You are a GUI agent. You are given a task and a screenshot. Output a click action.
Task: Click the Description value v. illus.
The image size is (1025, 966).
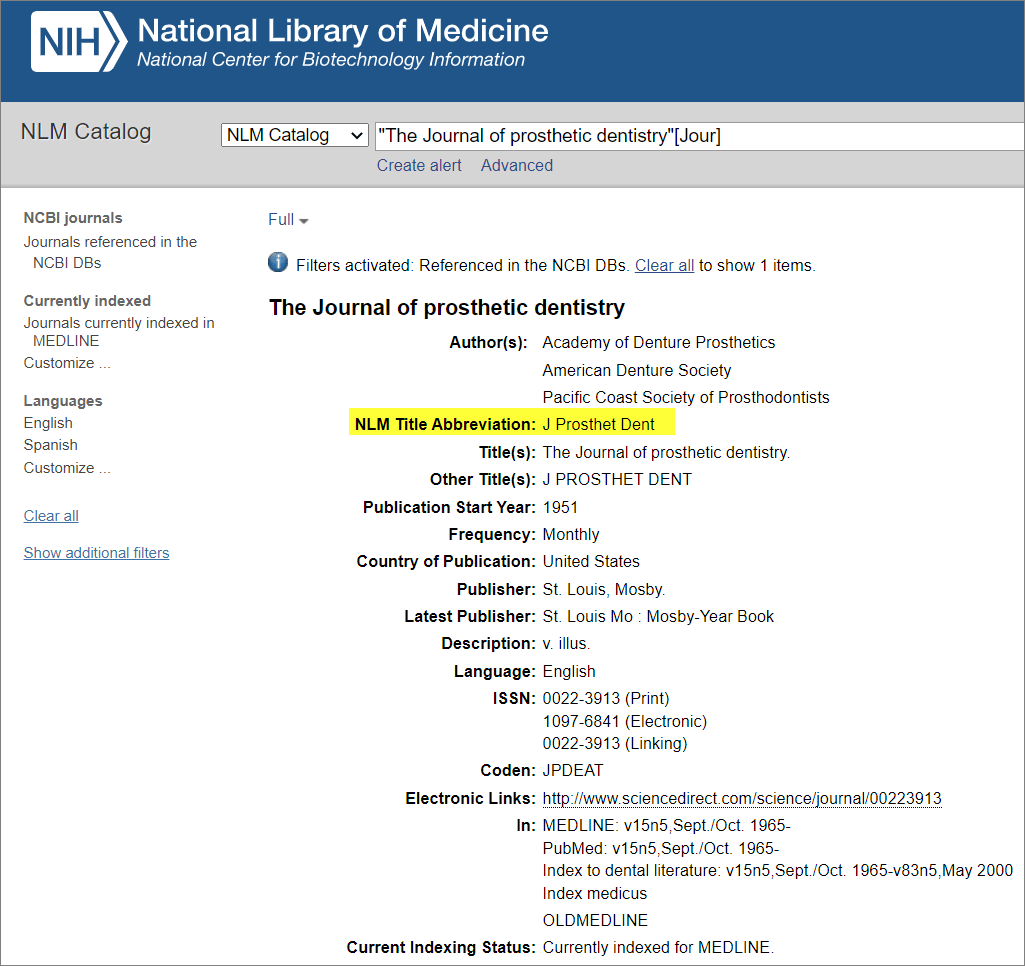[566, 644]
